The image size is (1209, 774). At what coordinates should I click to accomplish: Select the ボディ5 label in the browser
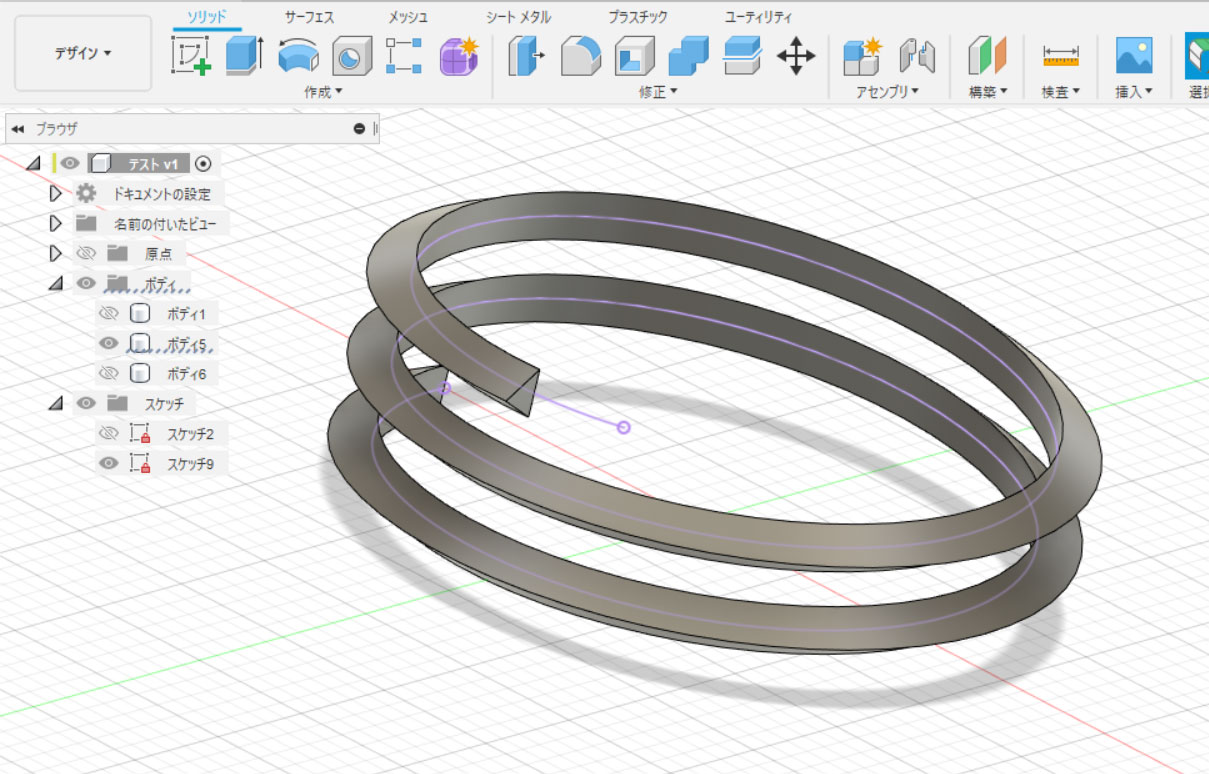tap(186, 344)
